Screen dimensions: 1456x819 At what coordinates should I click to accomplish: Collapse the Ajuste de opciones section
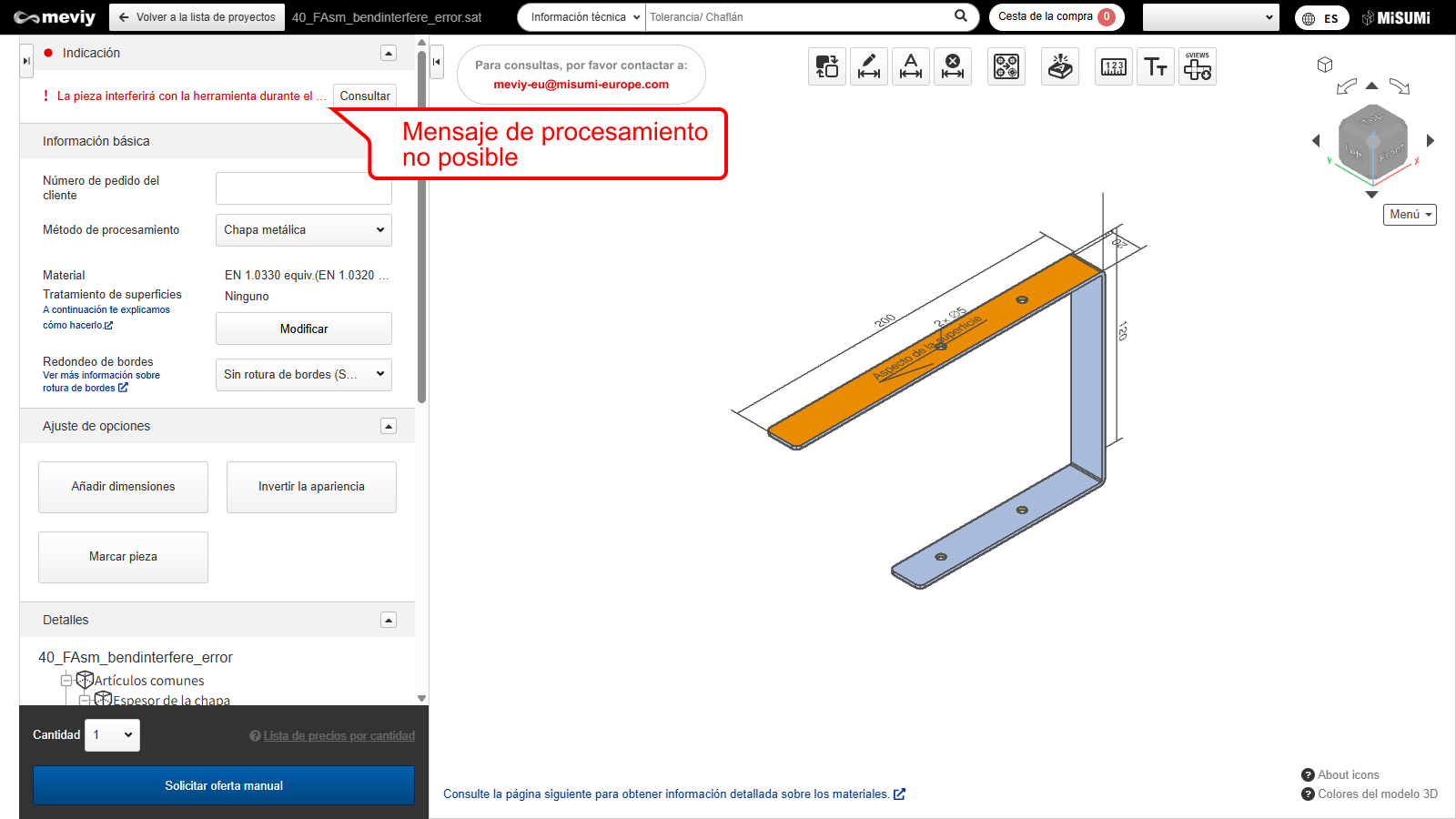[389, 426]
